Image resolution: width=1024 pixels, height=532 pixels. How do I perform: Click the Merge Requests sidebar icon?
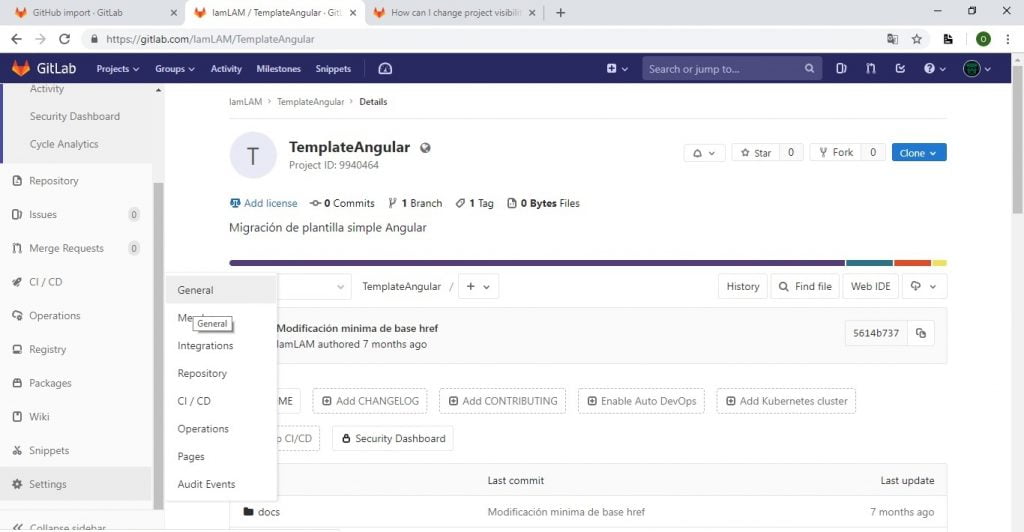coord(17,248)
